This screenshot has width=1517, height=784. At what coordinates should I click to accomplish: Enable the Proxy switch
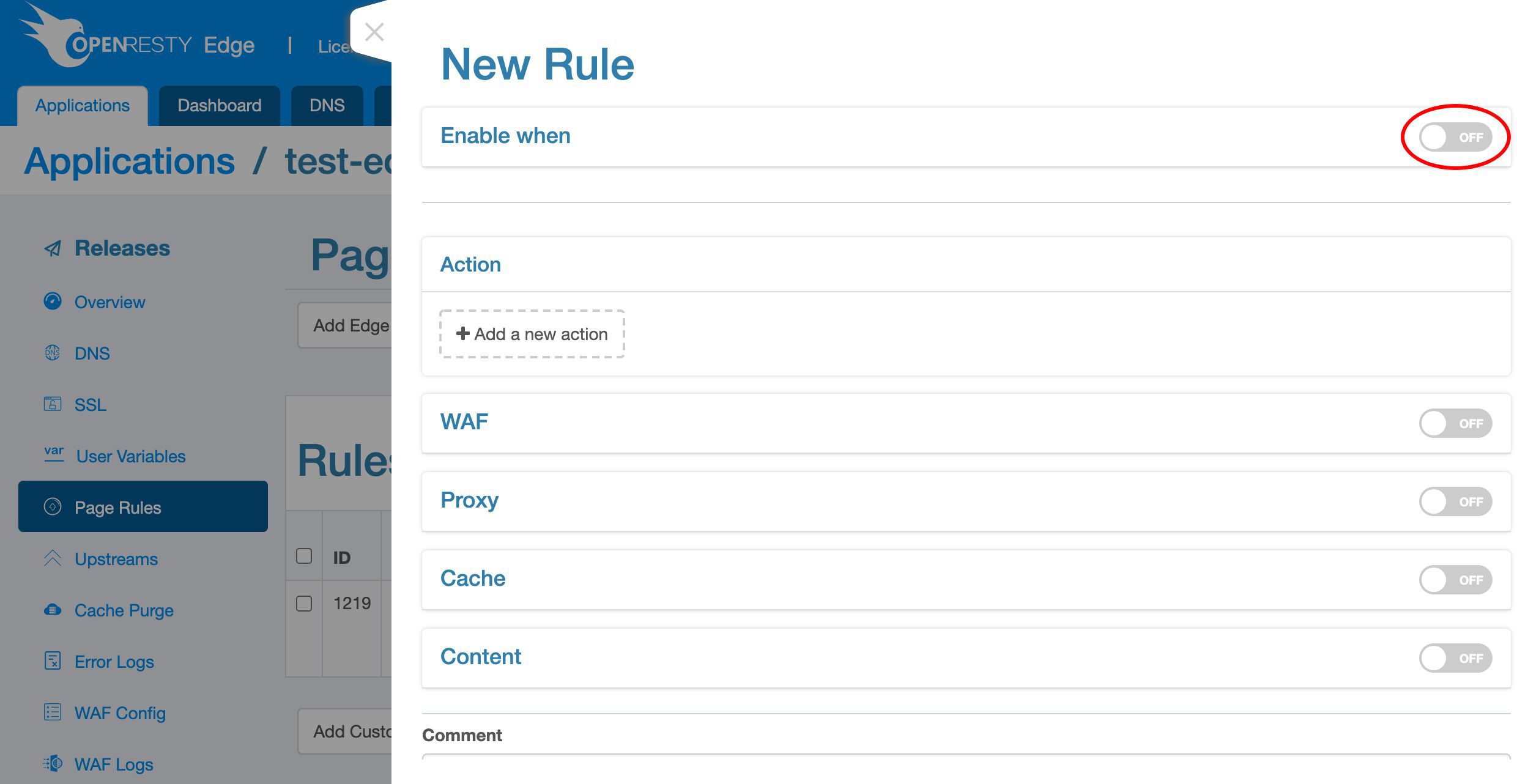1455,501
